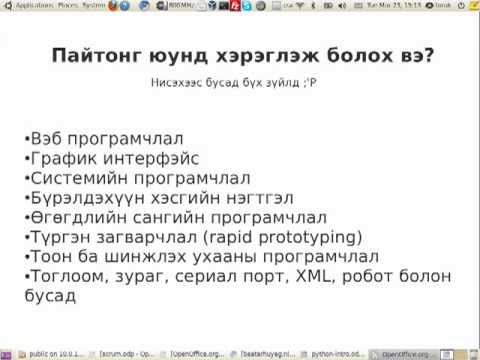The height and width of the screenshot is (360, 480).
Task: Click bullet starting 'Тоглоом, зураг, сериал порт'
Action: click(x=238, y=286)
